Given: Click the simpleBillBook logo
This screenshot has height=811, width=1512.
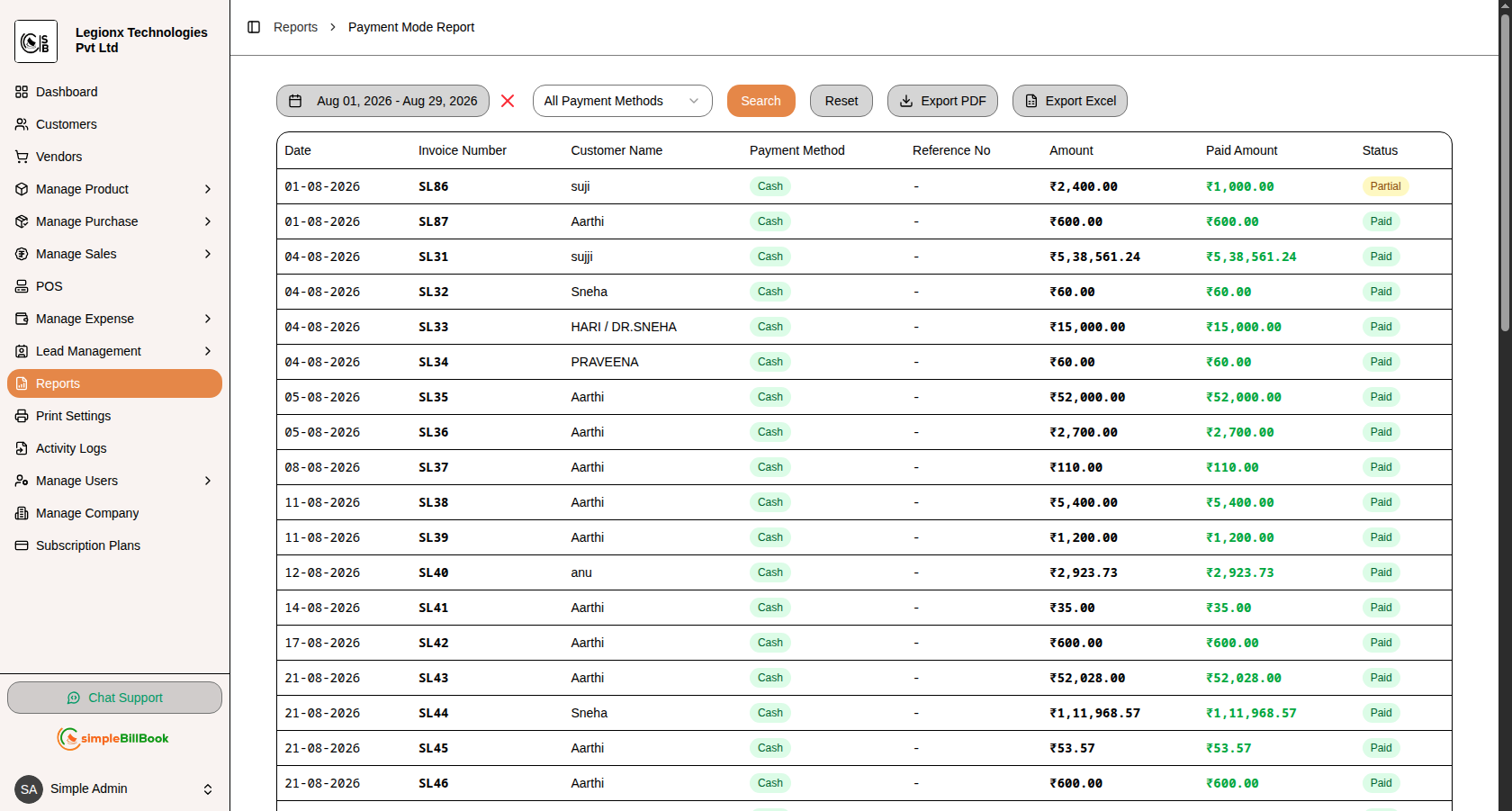Looking at the screenshot, I should point(113,738).
